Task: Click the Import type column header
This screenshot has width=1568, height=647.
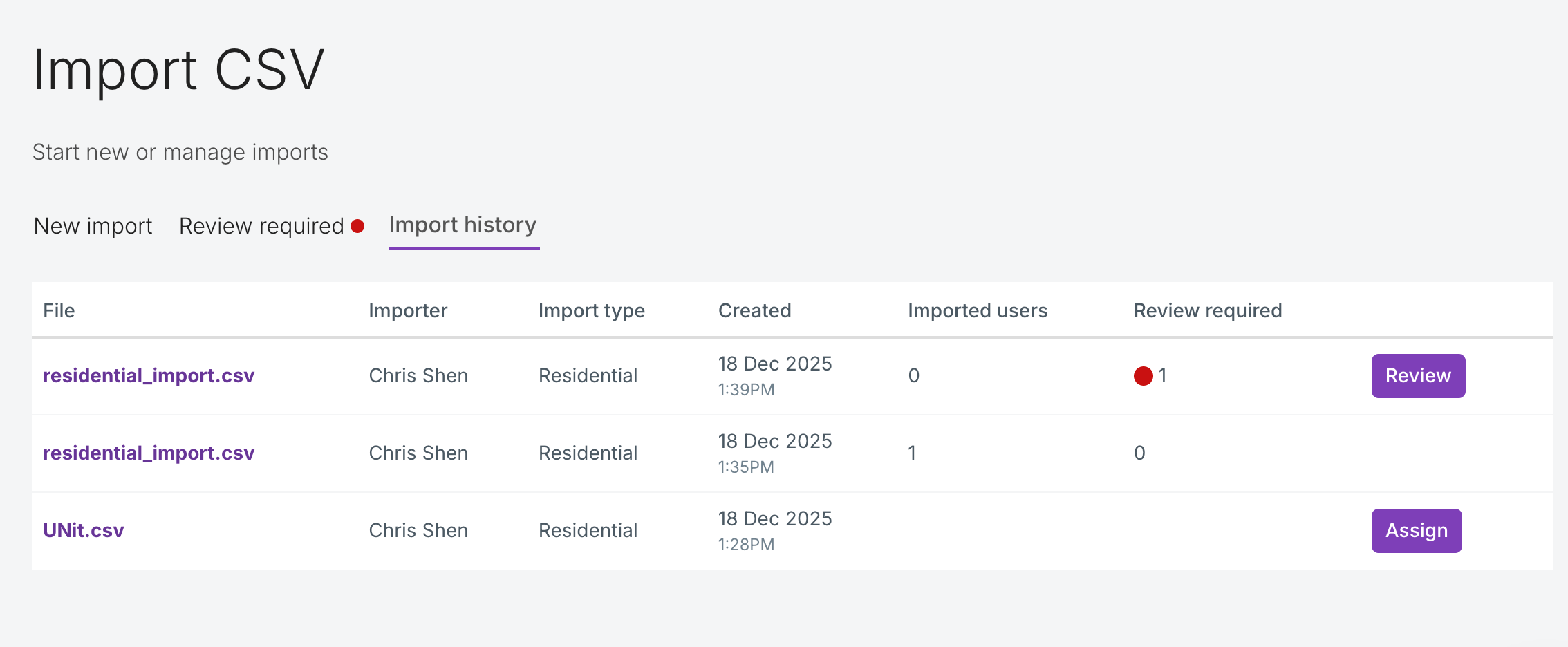Action: coord(591,310)
